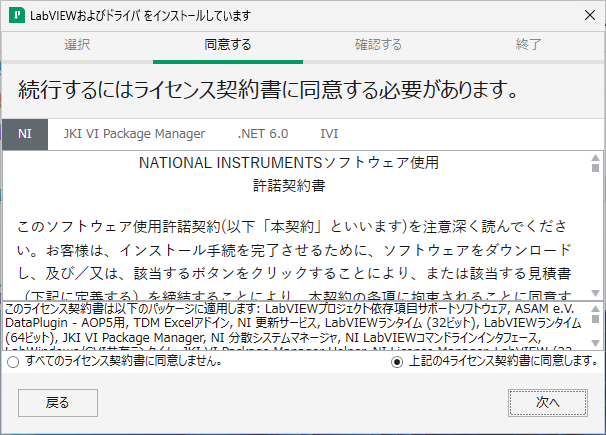This screenshot has width=606, height=435.
Task: Select すべてのライセンス契約書に同意しません radio button
Action: 13,362
